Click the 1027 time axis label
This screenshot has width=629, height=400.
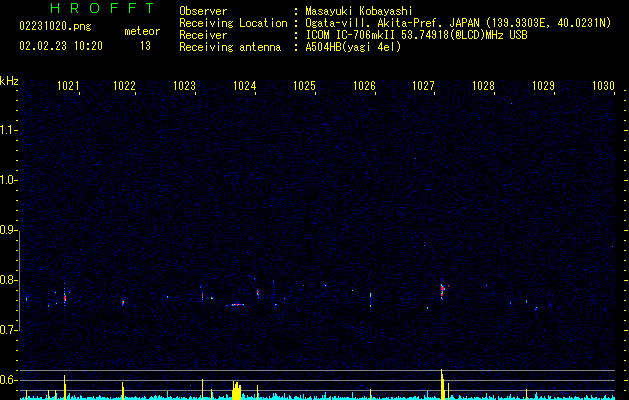424,86
